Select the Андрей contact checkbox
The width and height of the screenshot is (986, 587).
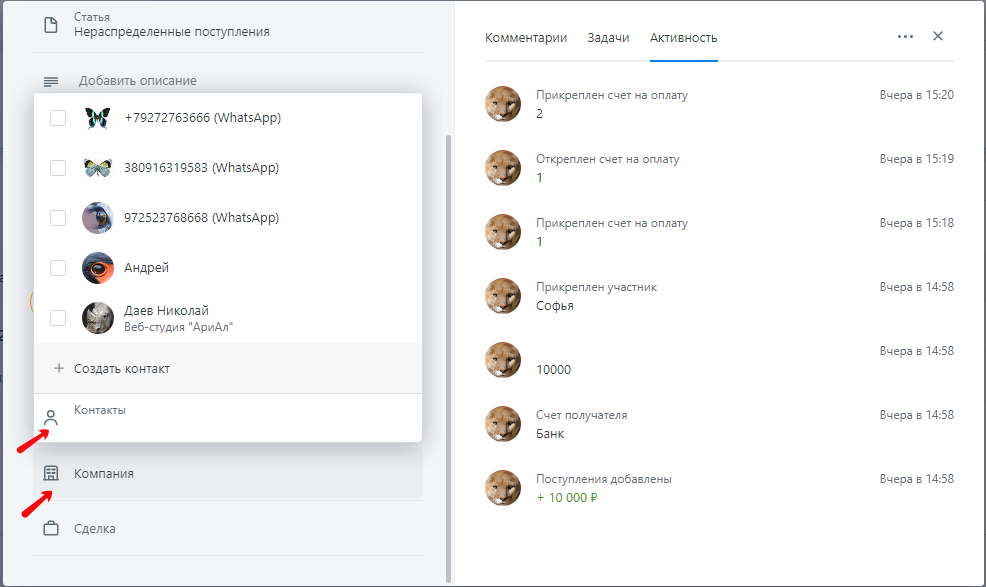(58, 268)
